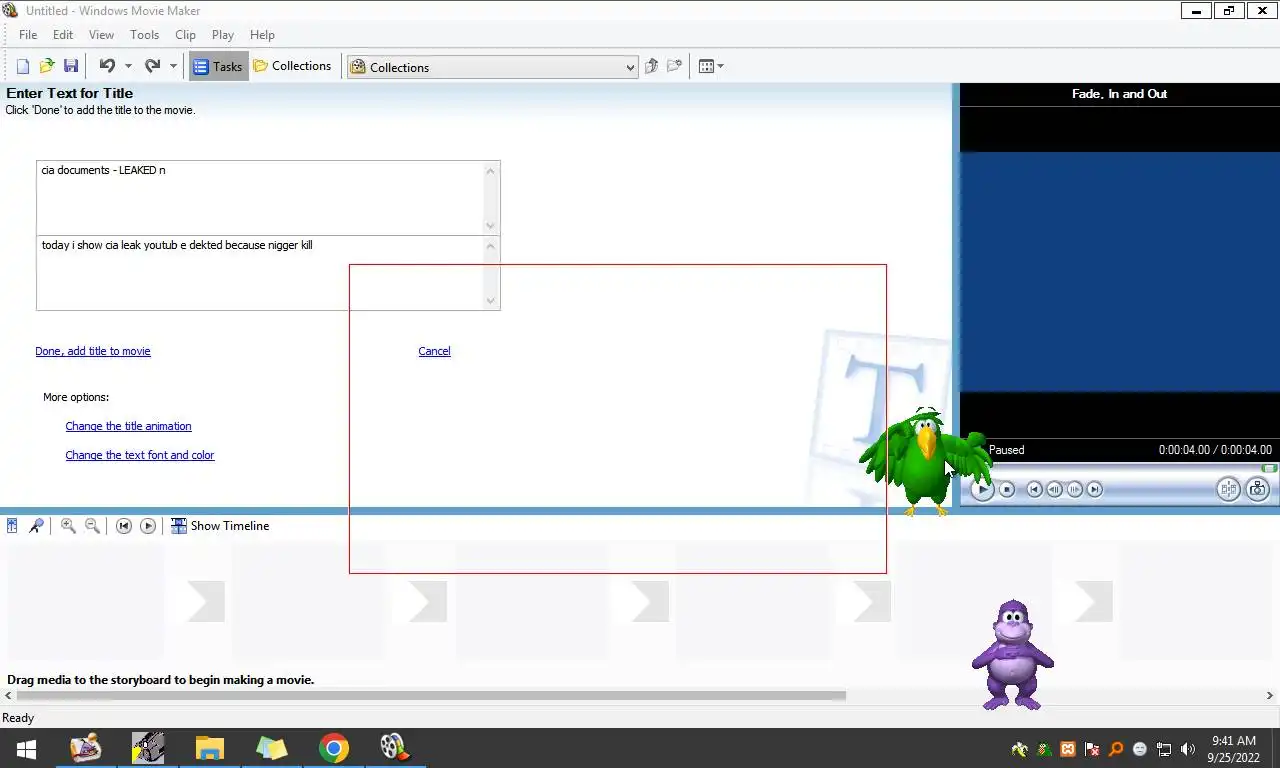Image resolution: width=1280 pixels, height=768 pixels.
Task: Save project using the floppy disk icon
Action: click(71, 66)
